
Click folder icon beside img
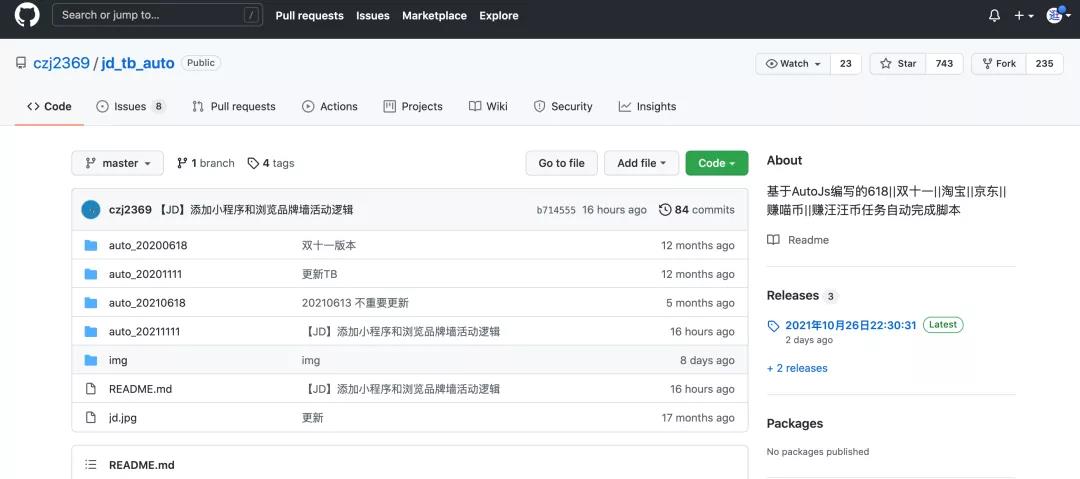pyautogui.click(x=90, y=360)
